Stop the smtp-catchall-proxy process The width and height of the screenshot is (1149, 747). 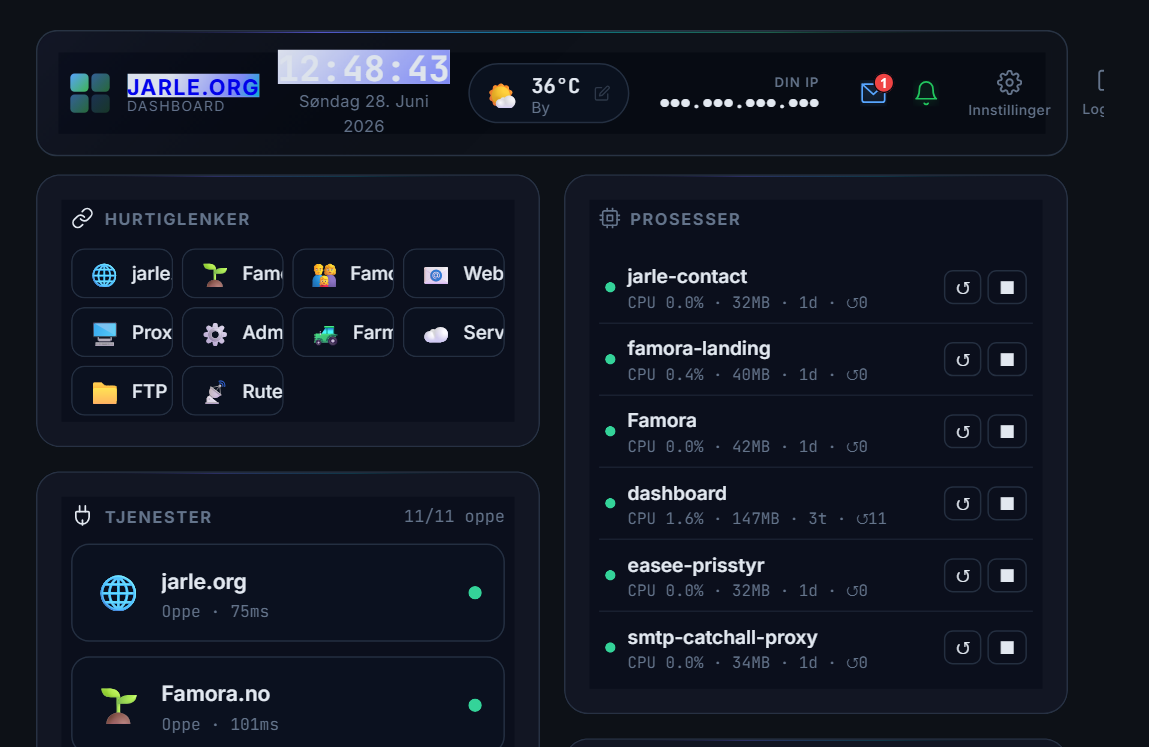(x=1008, y=647)
